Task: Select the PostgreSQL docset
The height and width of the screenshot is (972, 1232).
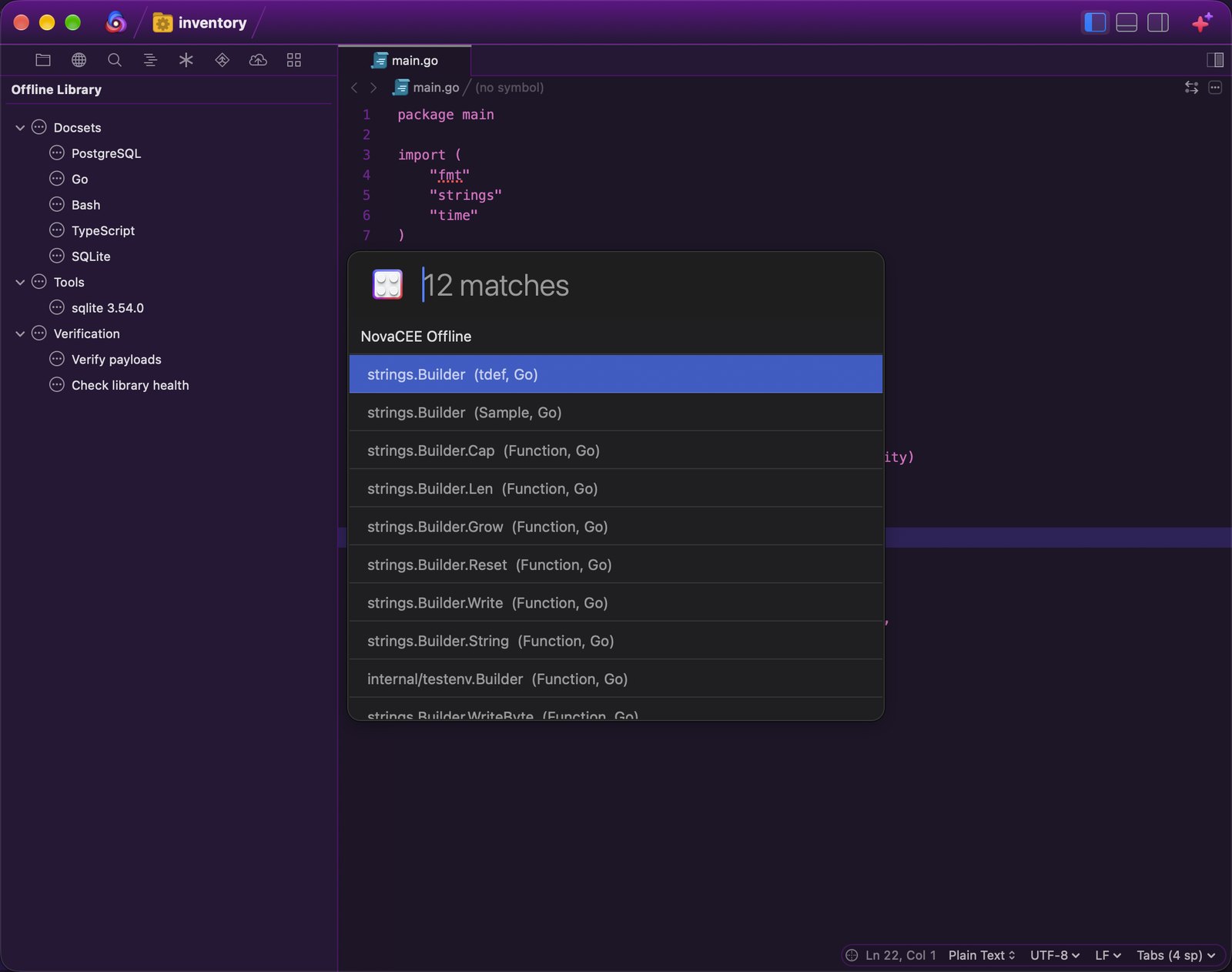Action: click(106, 153)
